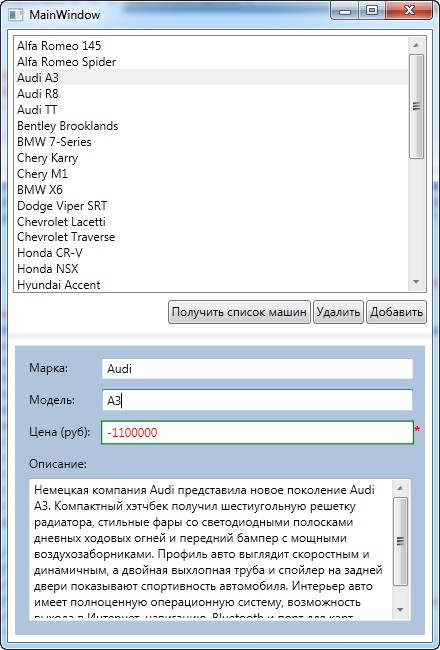Click the car list scrollbar thumb
The image size is (440, 650).
pos(416,106)
